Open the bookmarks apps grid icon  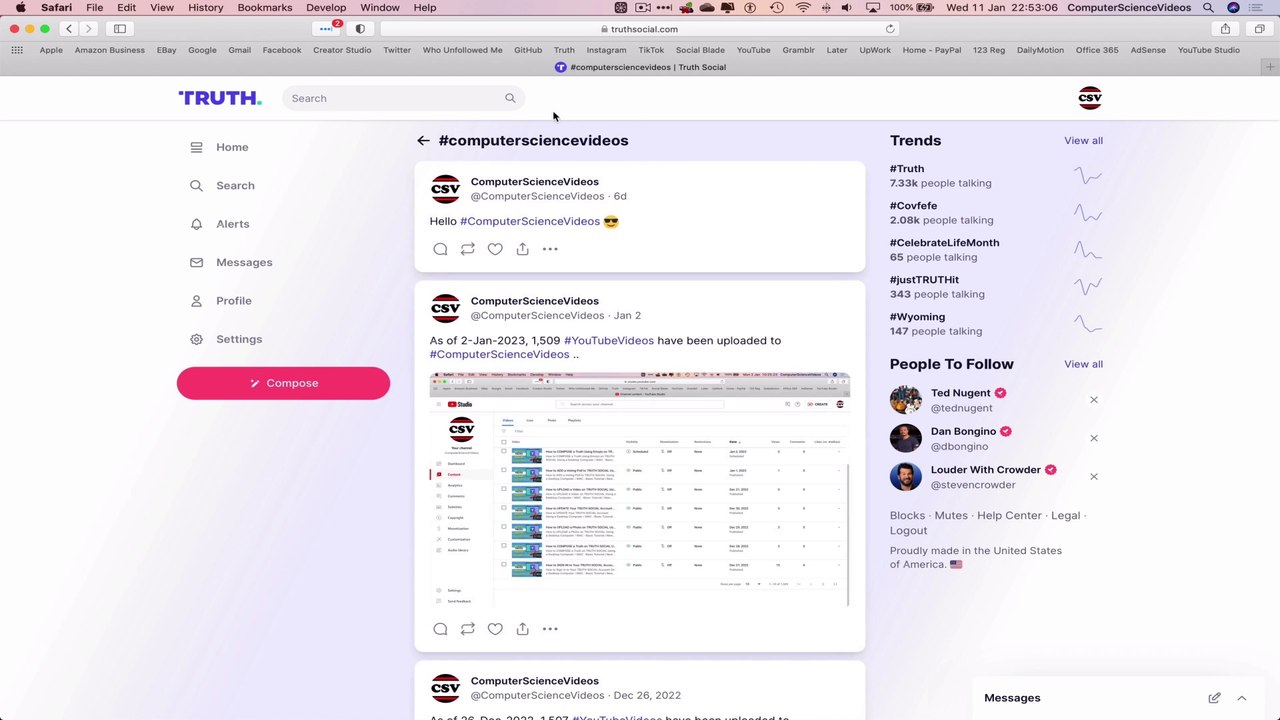[x=17, y=50]
